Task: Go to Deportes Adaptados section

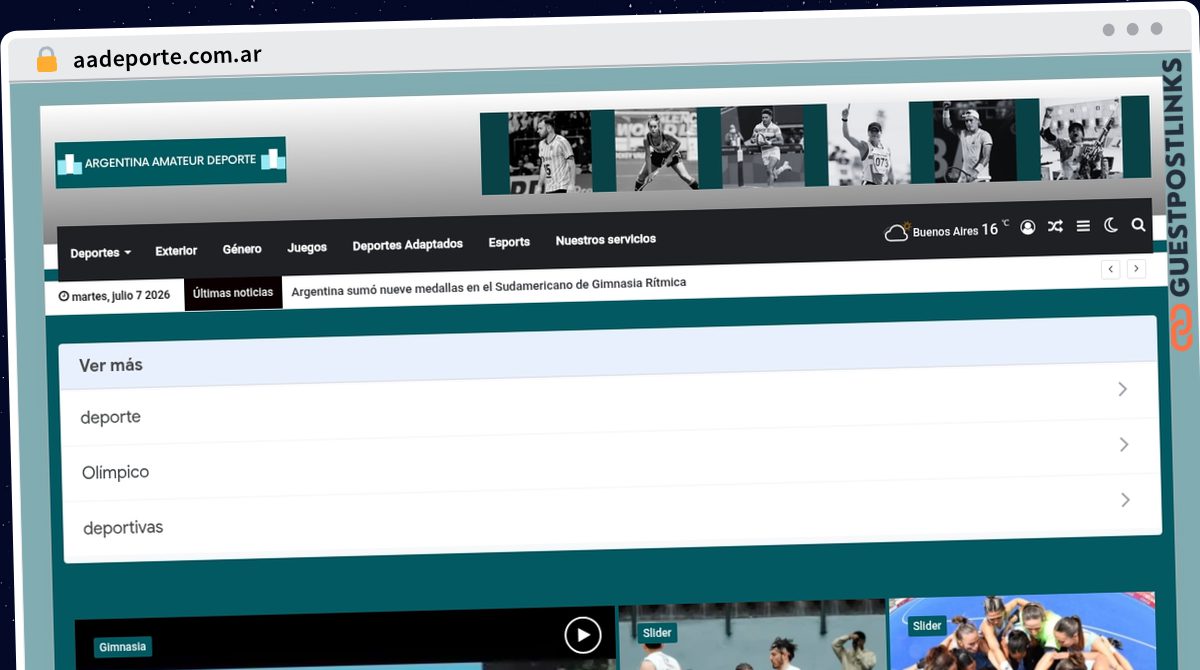Action: tap(408, 245)
